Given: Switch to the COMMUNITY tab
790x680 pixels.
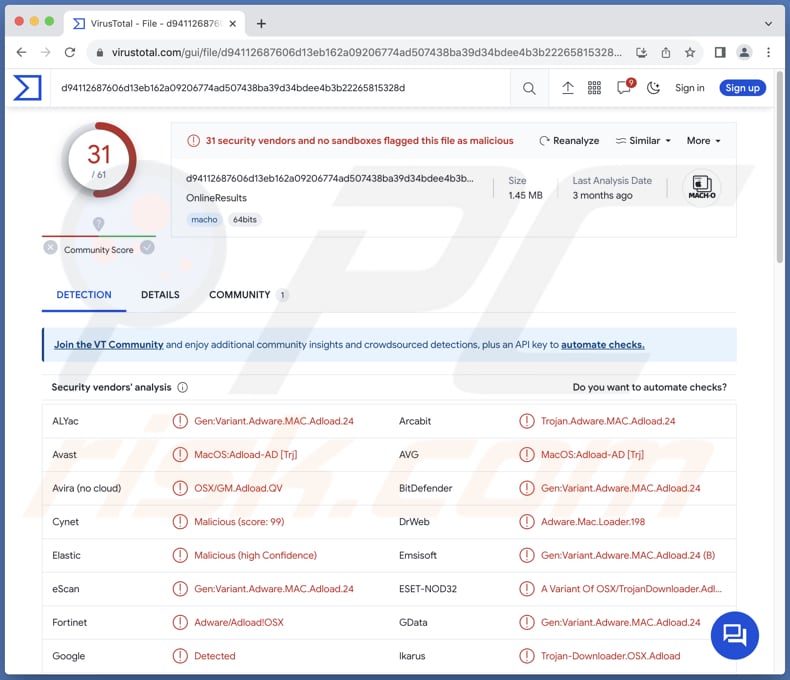Looking at the screenshot, I should point(248,295).
